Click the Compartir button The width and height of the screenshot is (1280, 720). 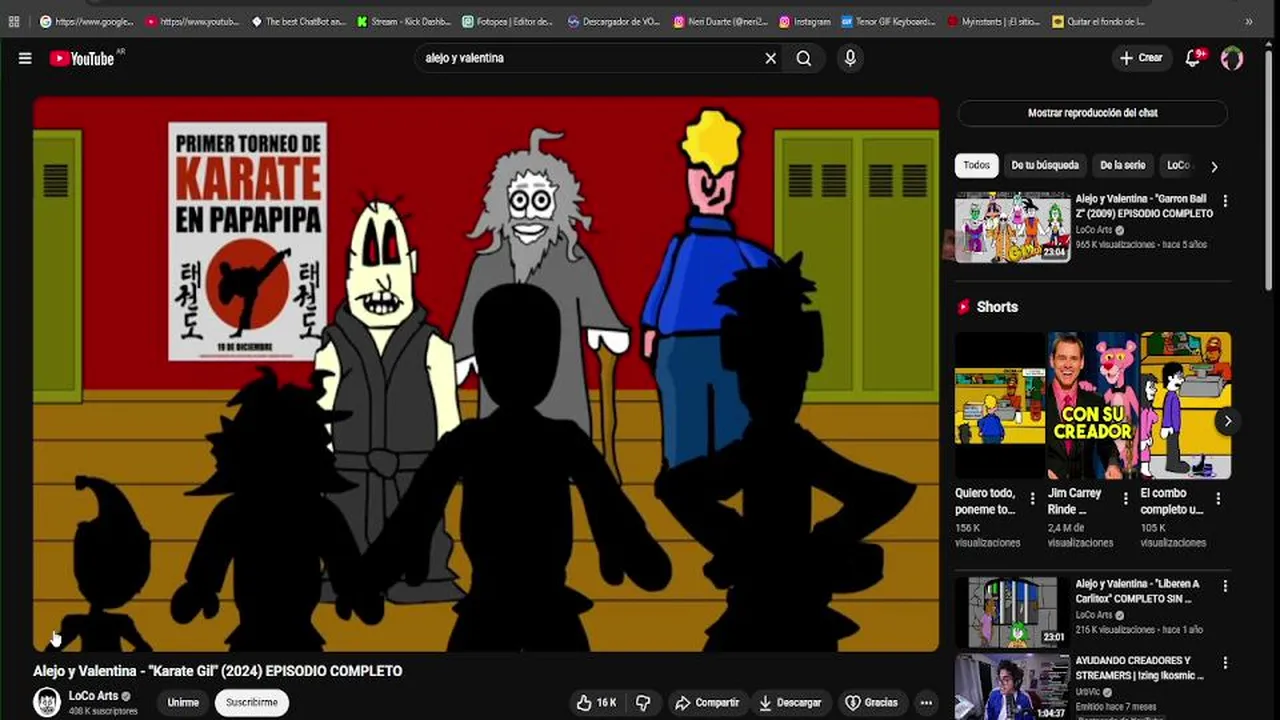(707, 702)
